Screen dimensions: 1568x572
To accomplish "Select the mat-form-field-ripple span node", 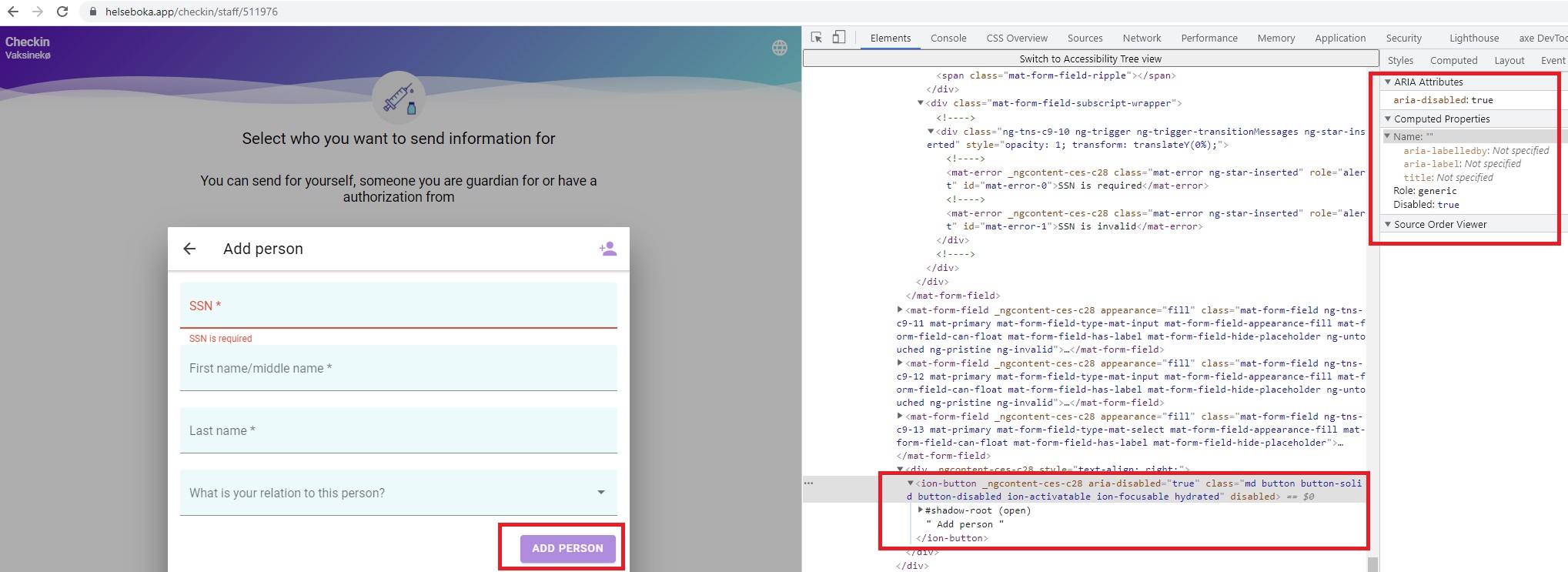I will tap(1055, 75).
